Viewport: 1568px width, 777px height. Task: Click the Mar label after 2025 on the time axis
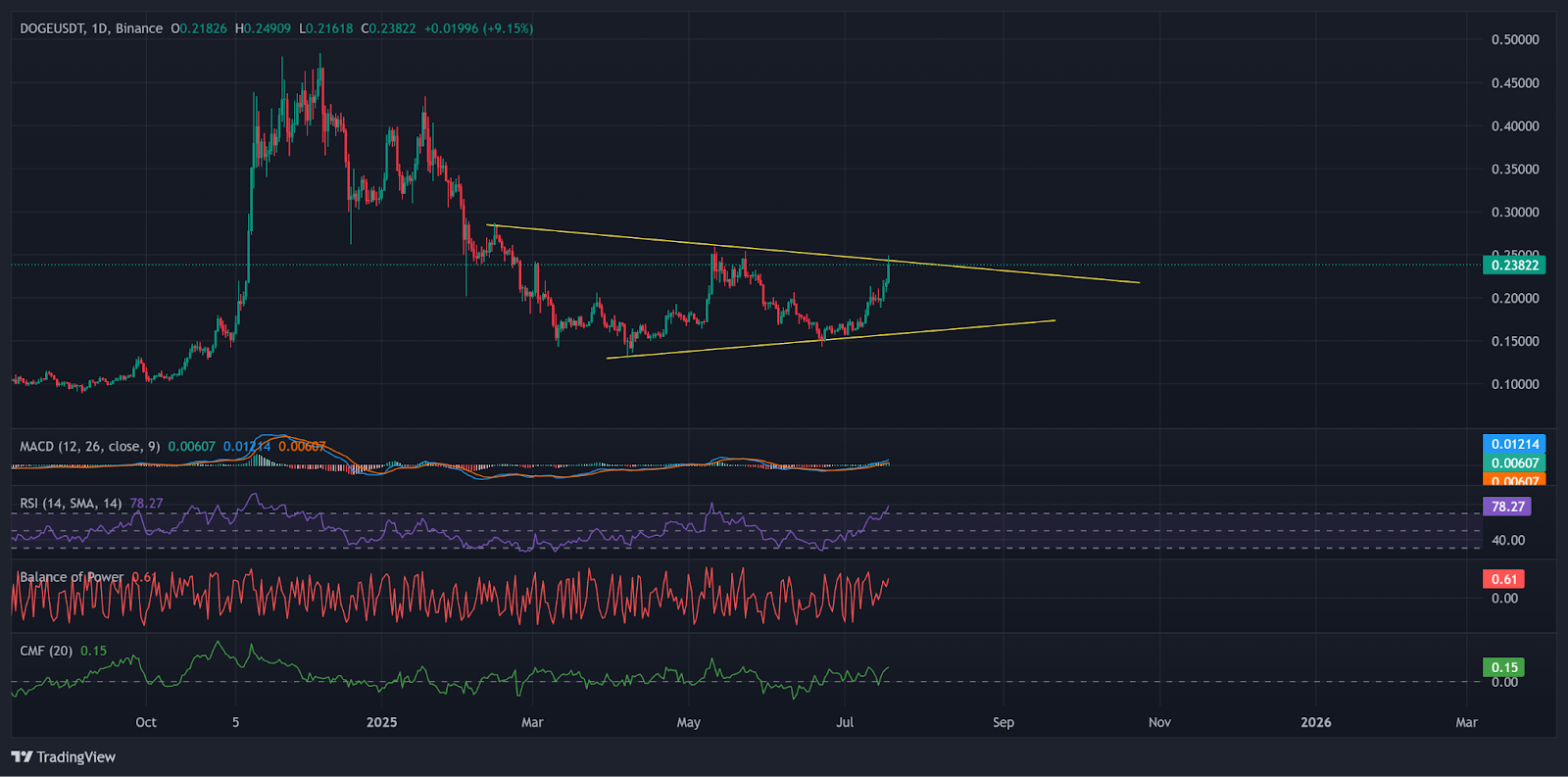pos(532,722)
